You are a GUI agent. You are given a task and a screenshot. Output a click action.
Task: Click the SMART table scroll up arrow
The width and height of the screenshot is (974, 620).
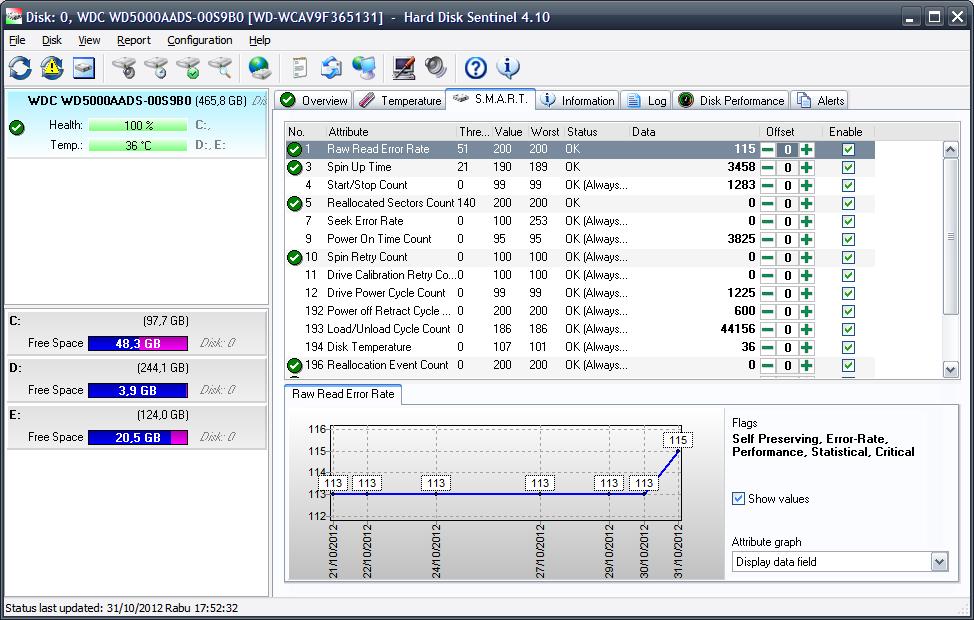pyautogui.click(x=950, y=149)
